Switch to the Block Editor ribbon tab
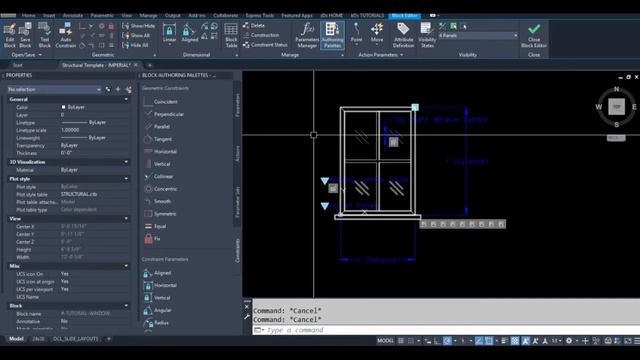640x360 pixels. click(x=404, y=16)
